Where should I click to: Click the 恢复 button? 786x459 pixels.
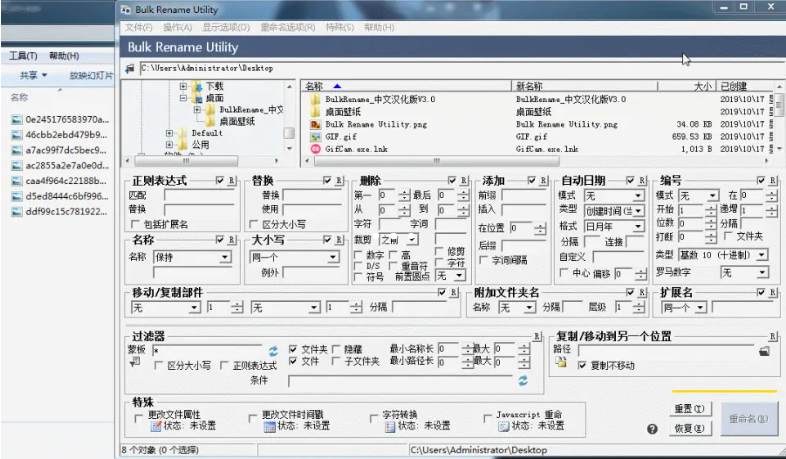pos(688,428)
